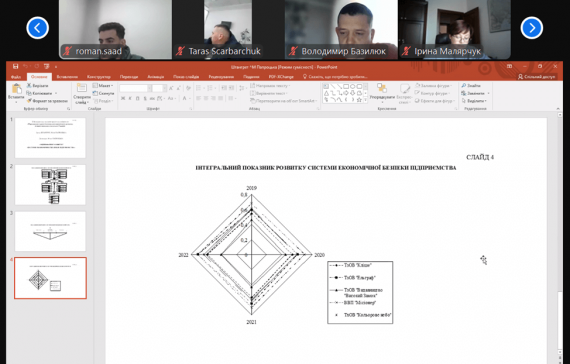
Task: Go to next participants with right arrow
Action: (532, 28)
